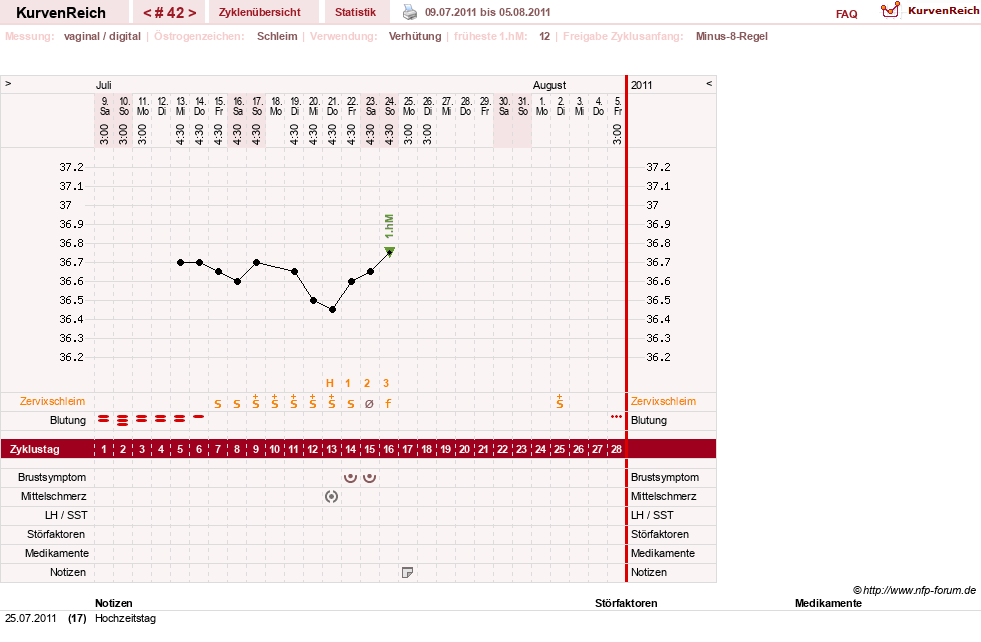Click the lowest temperature point at 36.45
981x642 pixels.
332,310
